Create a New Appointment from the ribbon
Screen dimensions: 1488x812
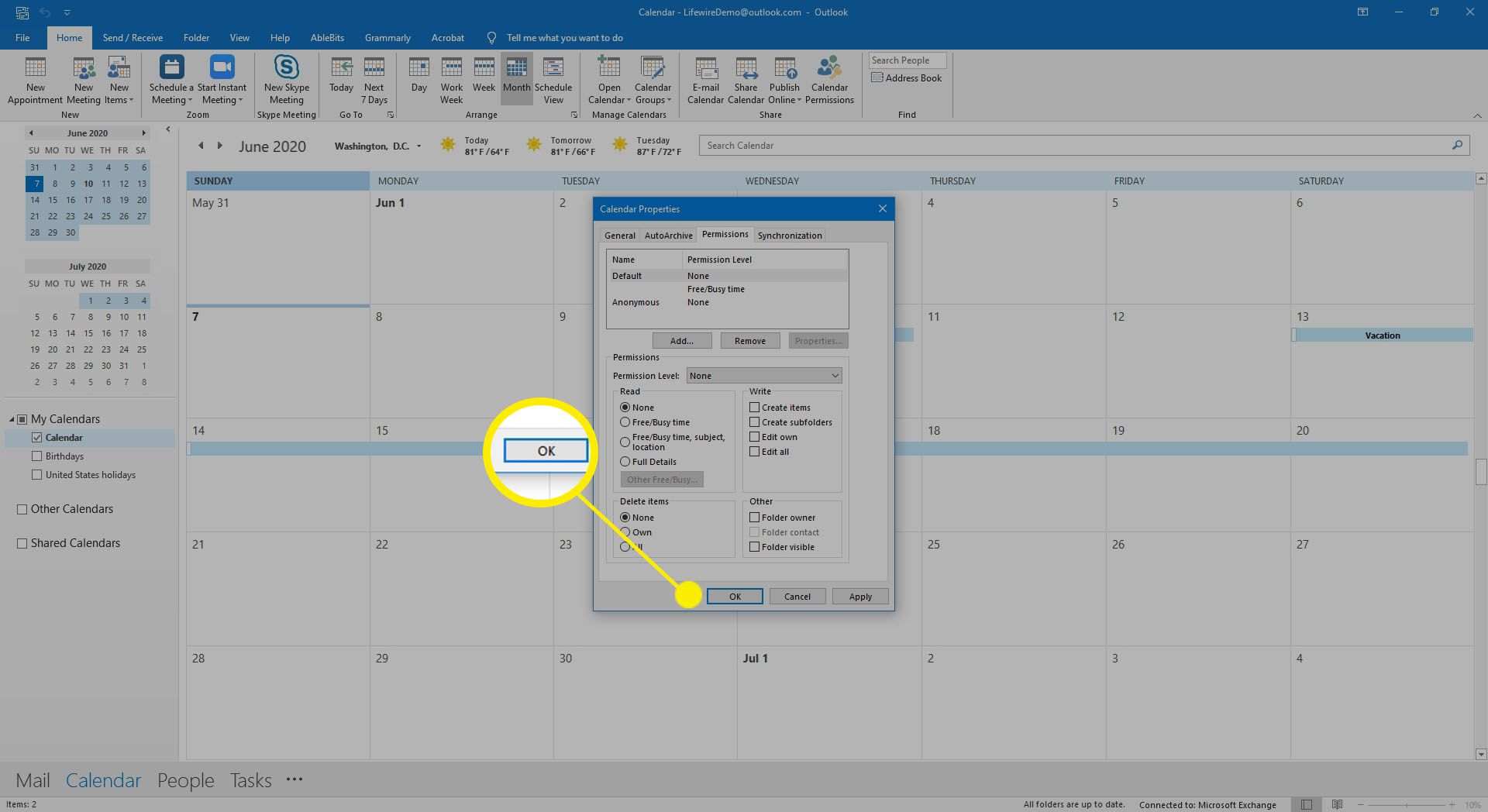(35, 80)
